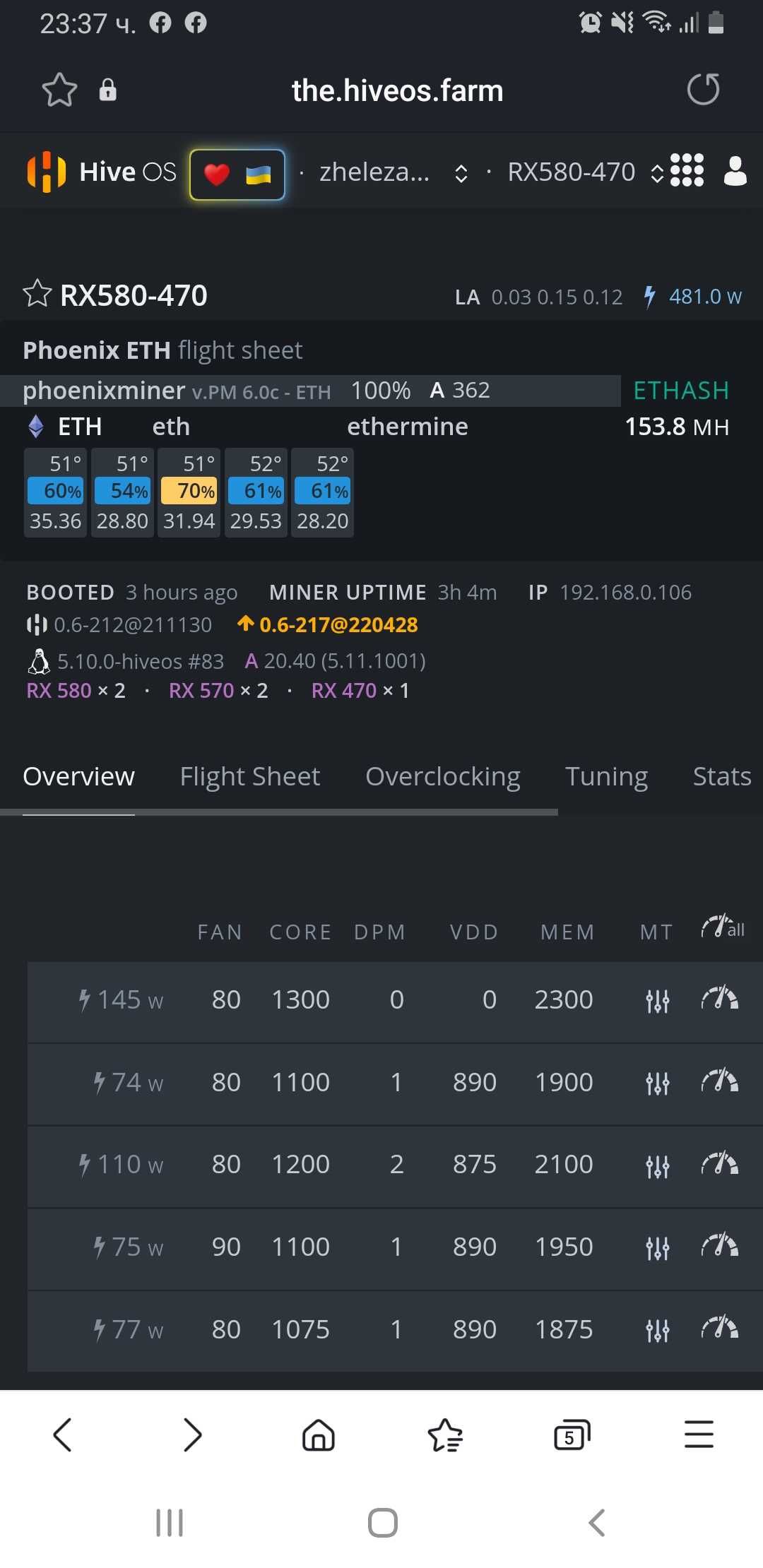Screen dimensions: 763x1568
Task: Open tuning sliders for the 145 w GPU
Action: pos(657,1000)
